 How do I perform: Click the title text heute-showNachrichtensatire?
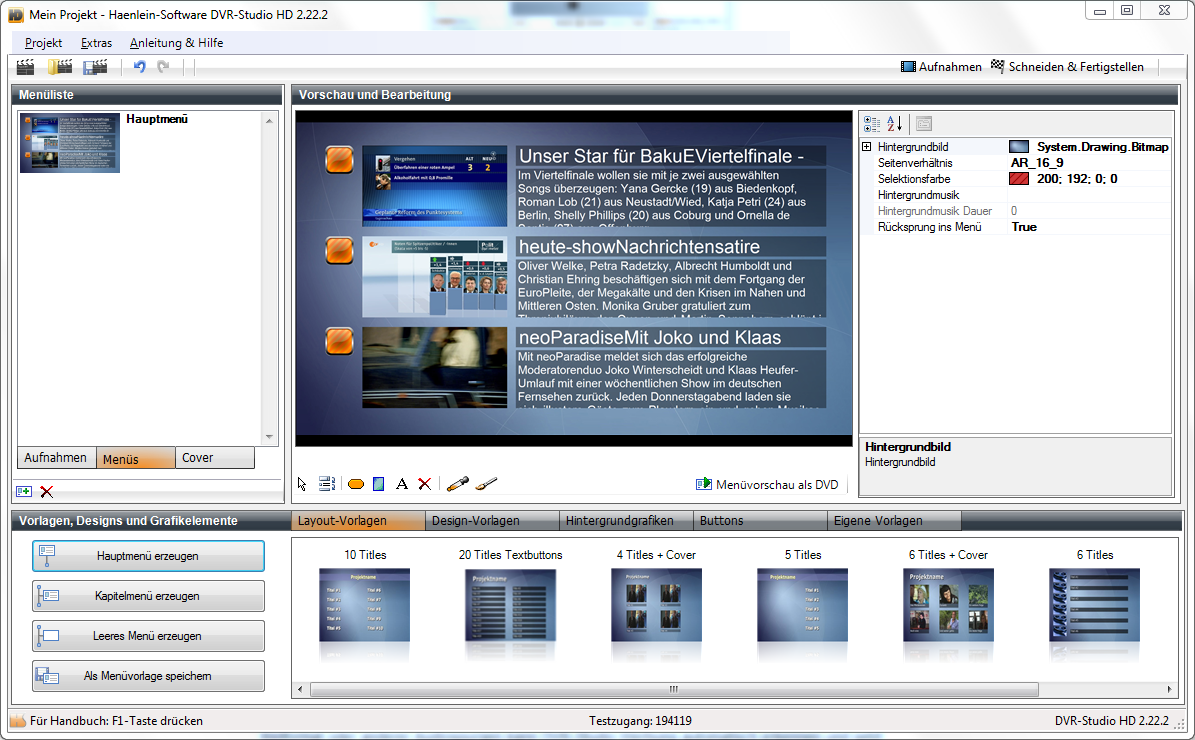pos(639,247)
